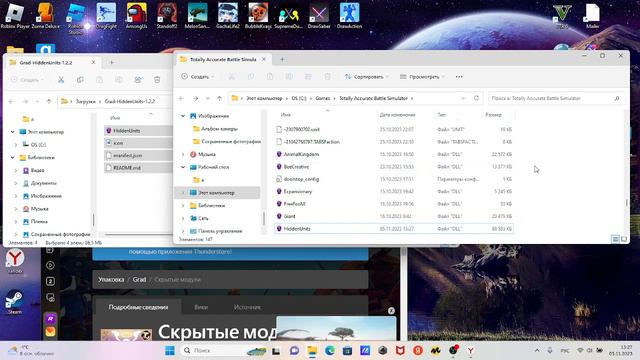Open Among Us desktop shortcut
This screenshot has height=360, width=640.
pyautogui.click(x=136, y=16)
